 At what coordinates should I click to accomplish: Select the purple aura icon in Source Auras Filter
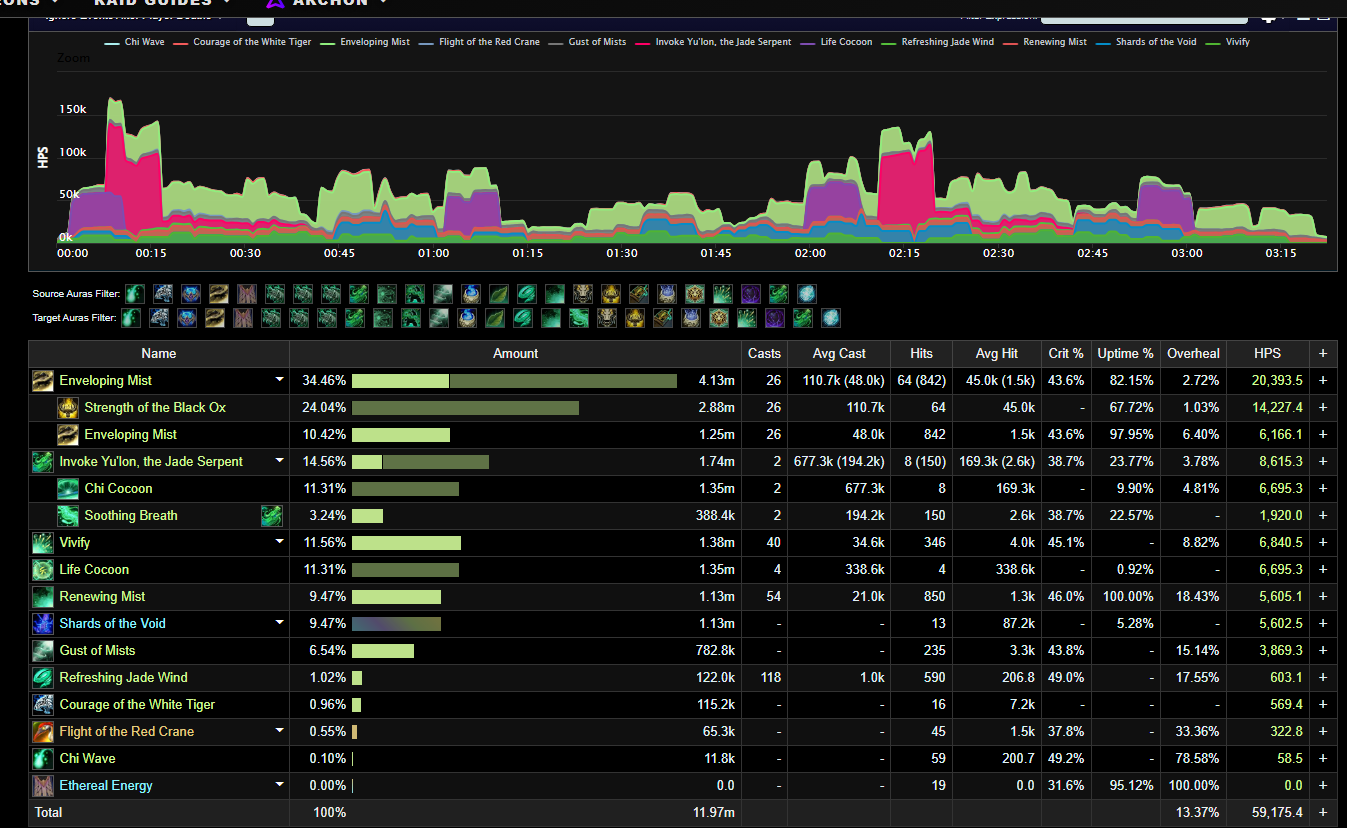[x=751, y=294]
